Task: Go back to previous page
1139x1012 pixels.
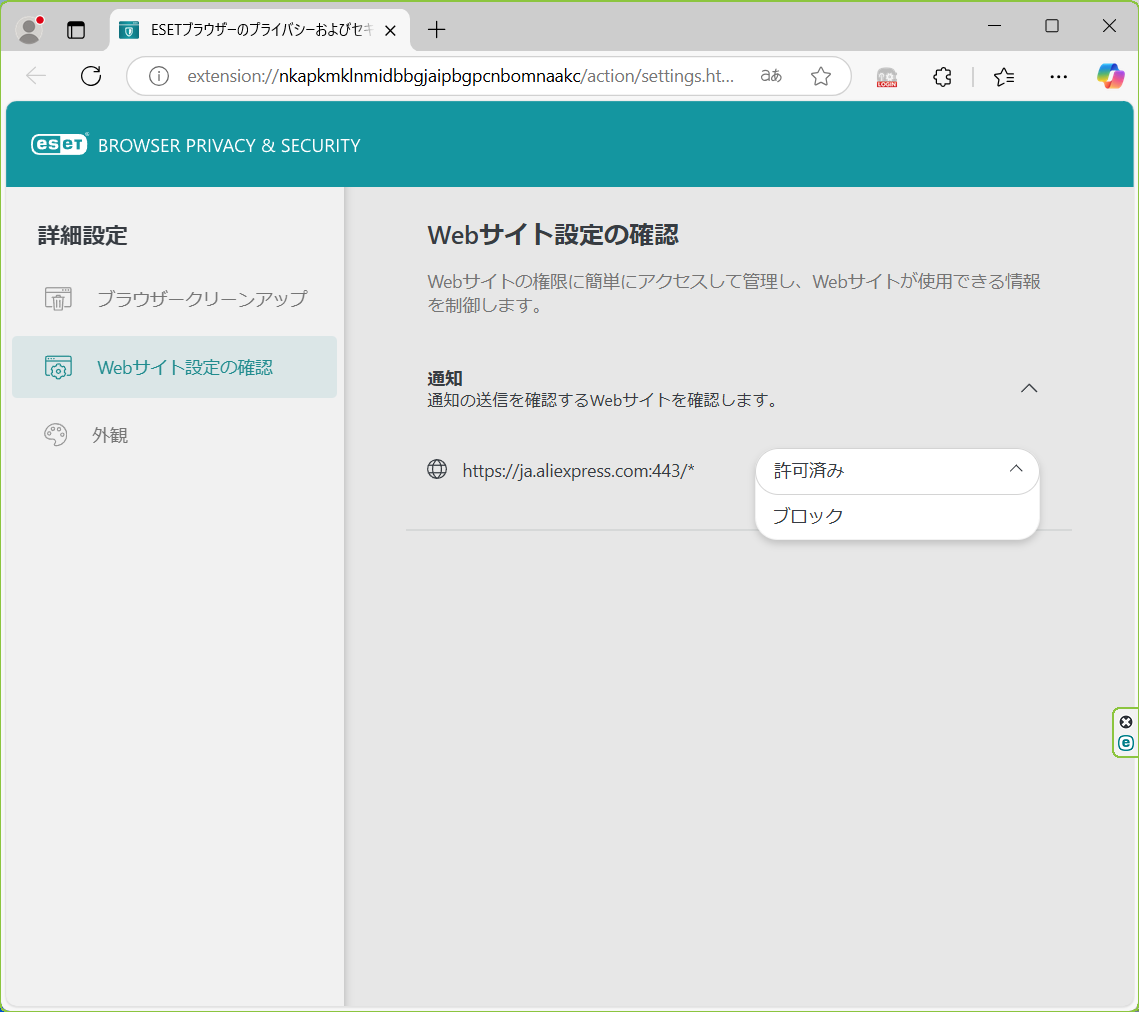Action: click(36, 76)
